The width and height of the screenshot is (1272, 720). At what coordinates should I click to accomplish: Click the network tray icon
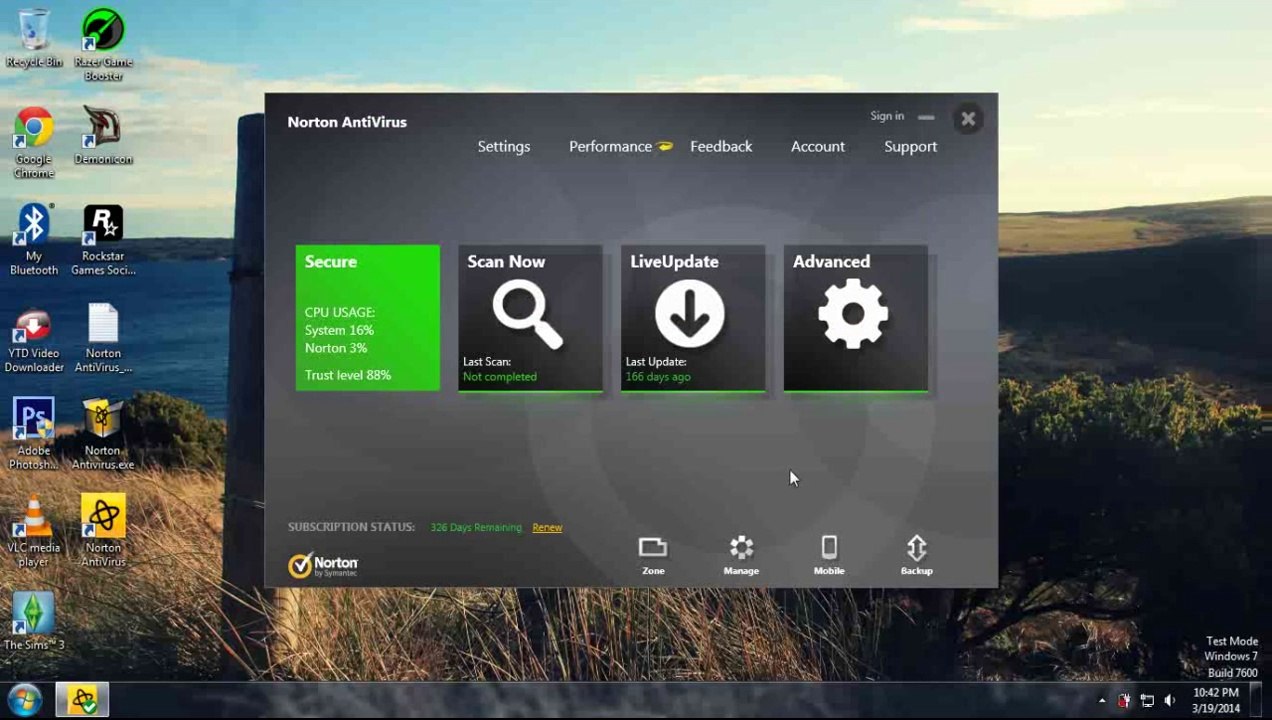tap(1147, 701)
